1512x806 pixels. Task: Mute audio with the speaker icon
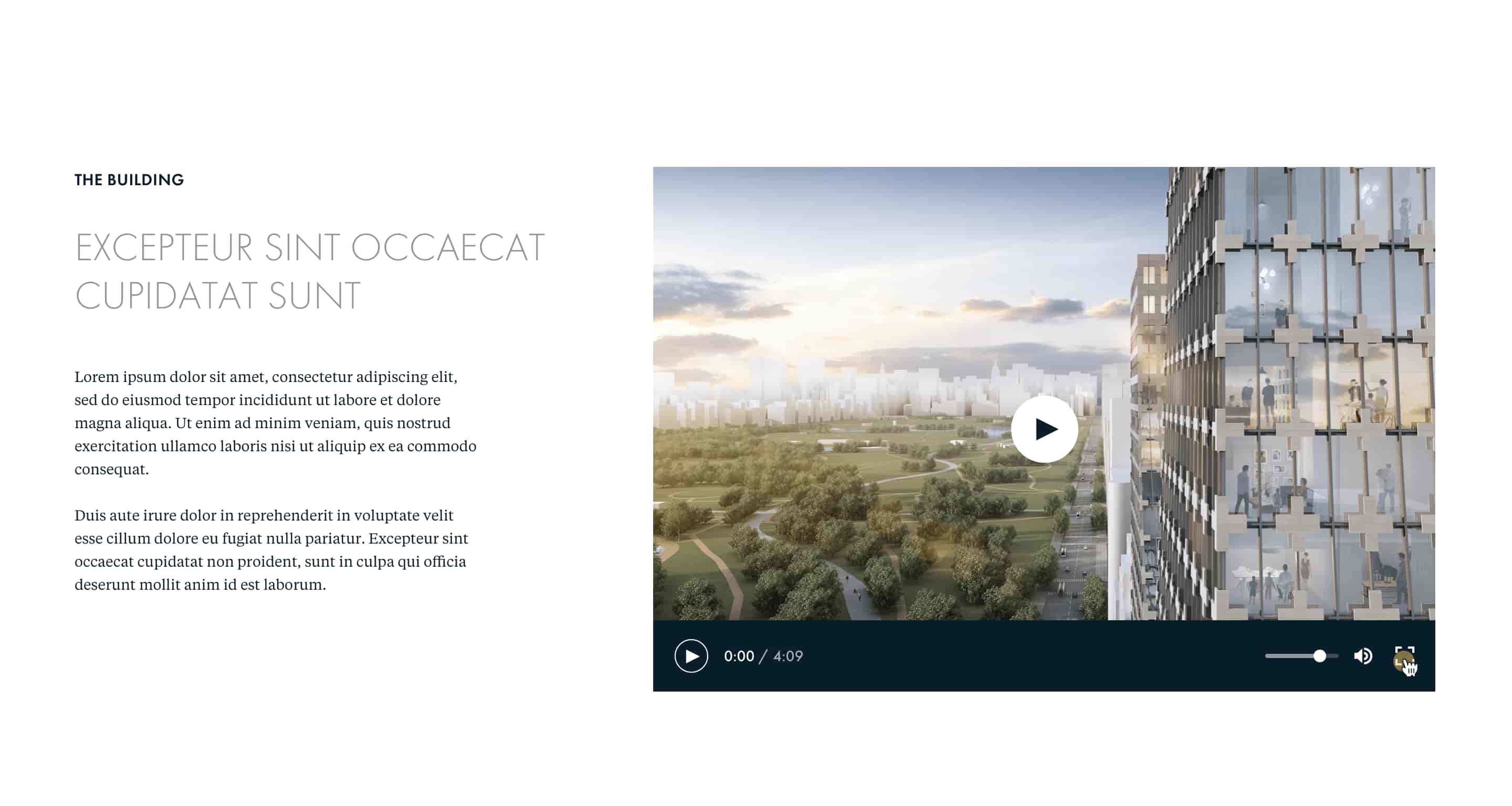(1362, 656)
